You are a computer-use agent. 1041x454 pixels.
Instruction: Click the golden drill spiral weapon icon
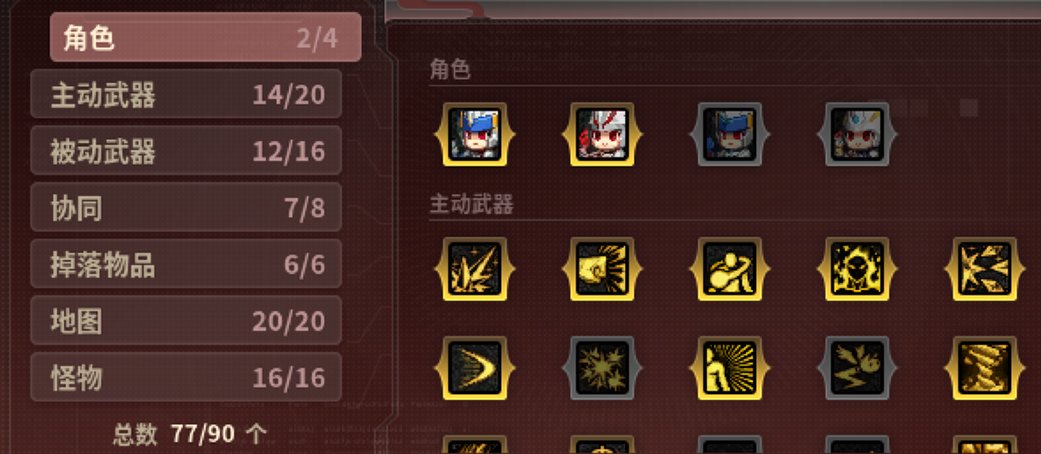click(985, 368)
